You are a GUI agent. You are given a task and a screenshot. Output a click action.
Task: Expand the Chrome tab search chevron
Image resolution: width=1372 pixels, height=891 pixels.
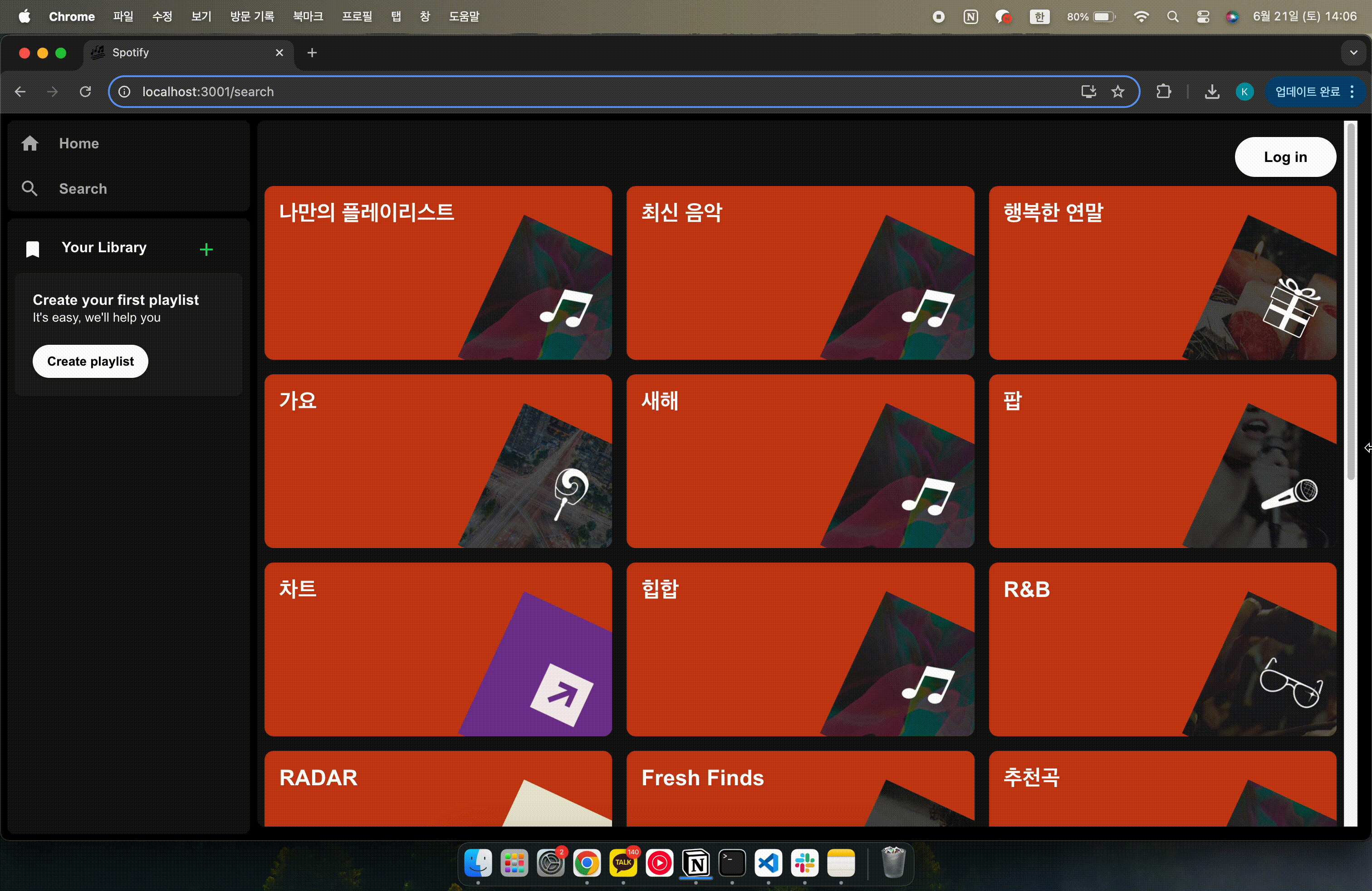1353,53
